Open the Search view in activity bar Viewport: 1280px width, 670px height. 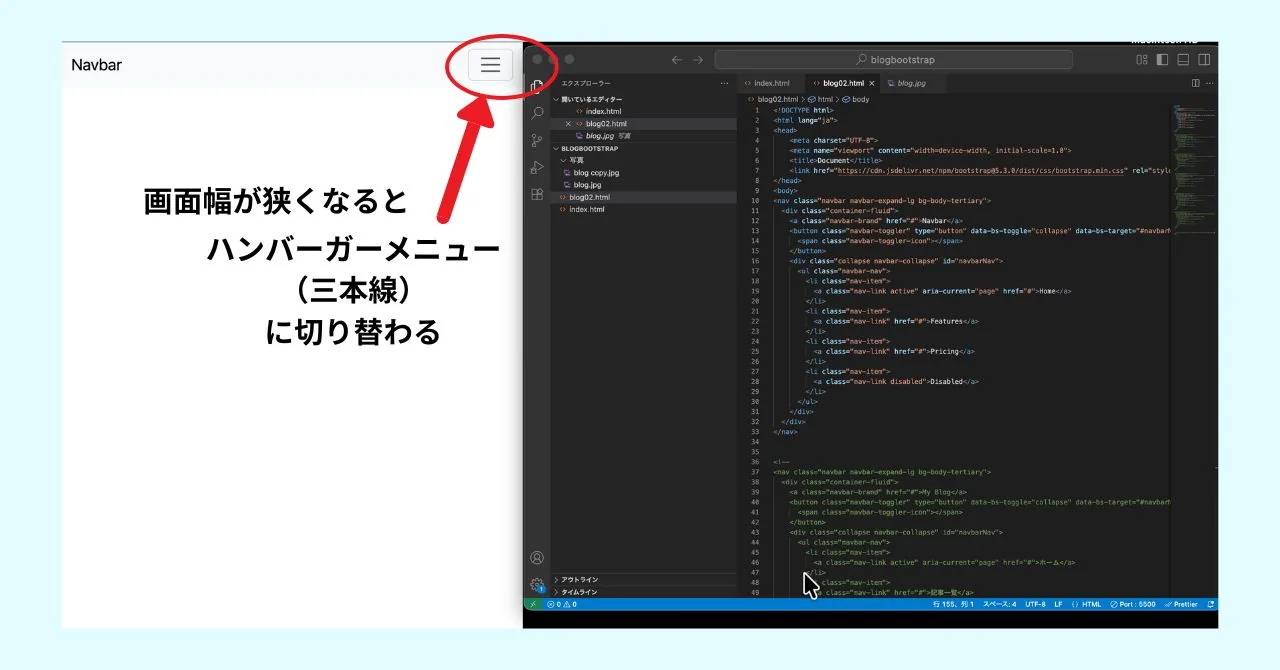click(x=537, y=113)
